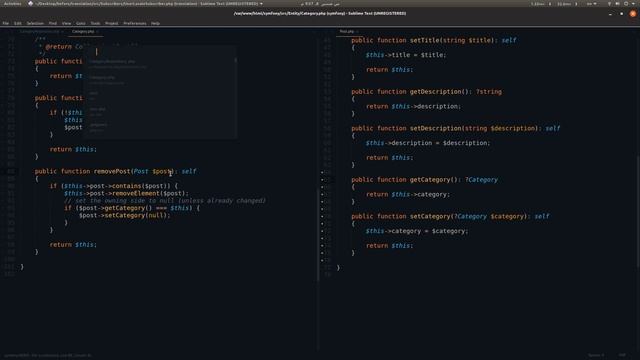
Task: Click the return $this->category line
Action: tap(408, 195)
